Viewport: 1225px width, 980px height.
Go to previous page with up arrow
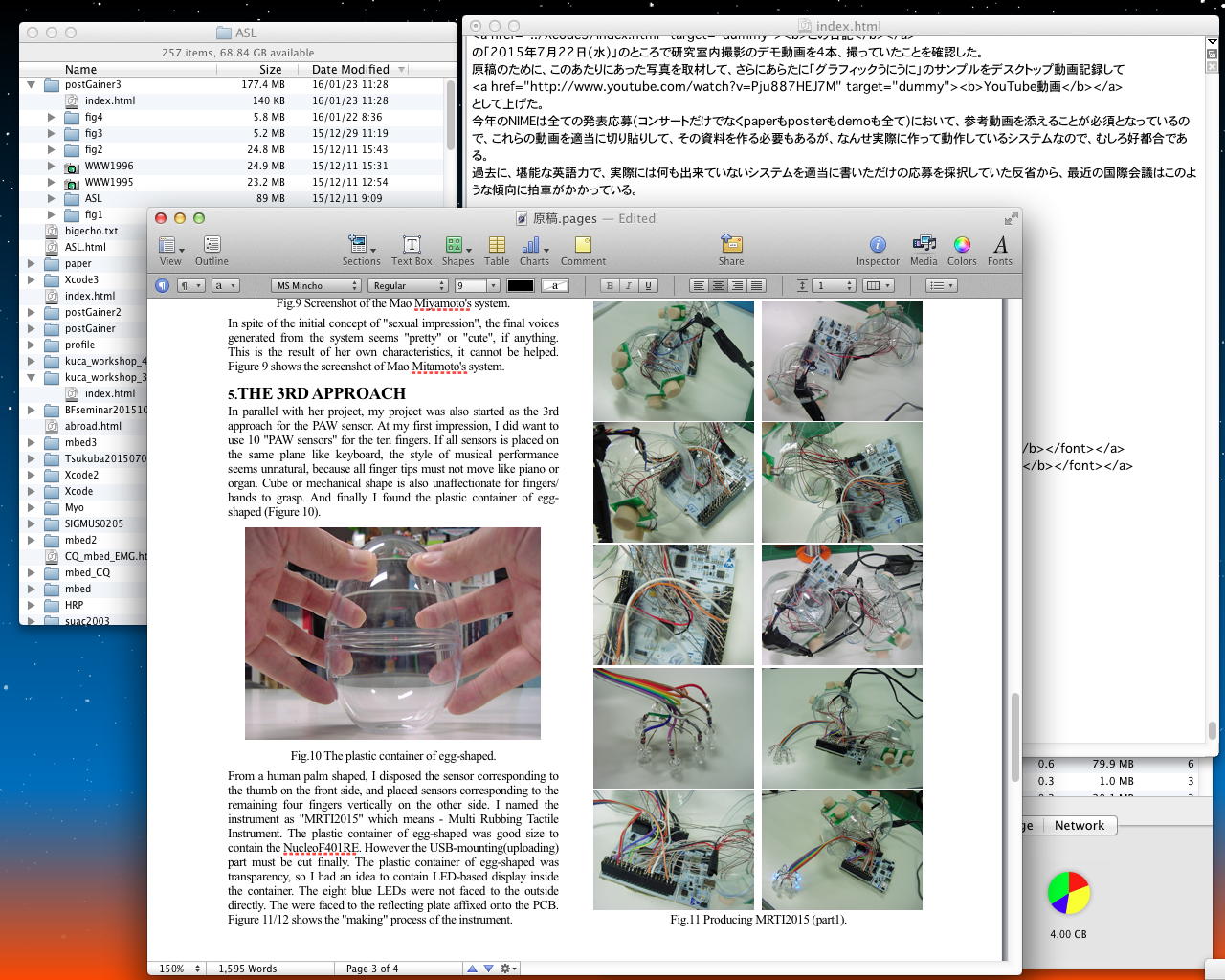click(472, 969)
